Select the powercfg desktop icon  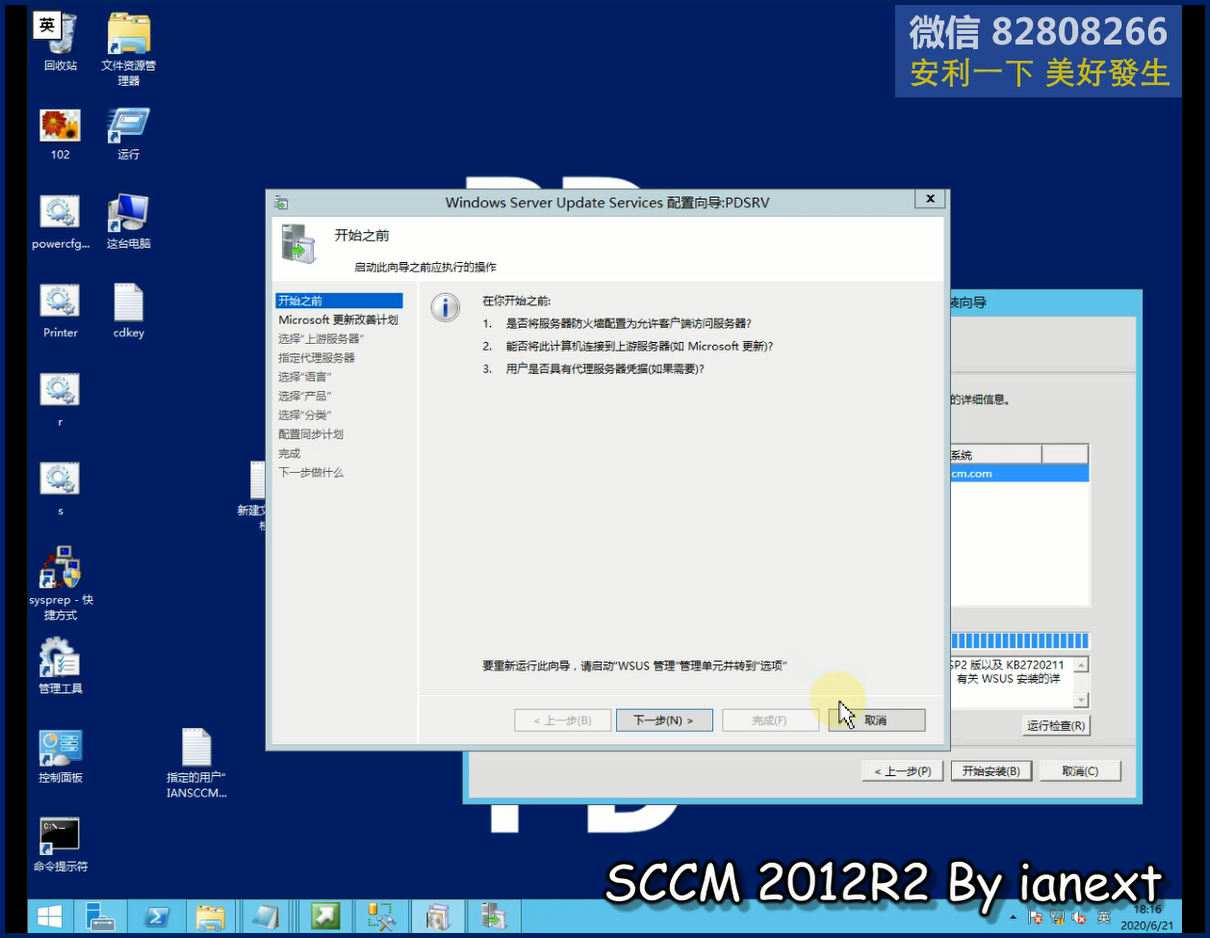tap(60, 222)
